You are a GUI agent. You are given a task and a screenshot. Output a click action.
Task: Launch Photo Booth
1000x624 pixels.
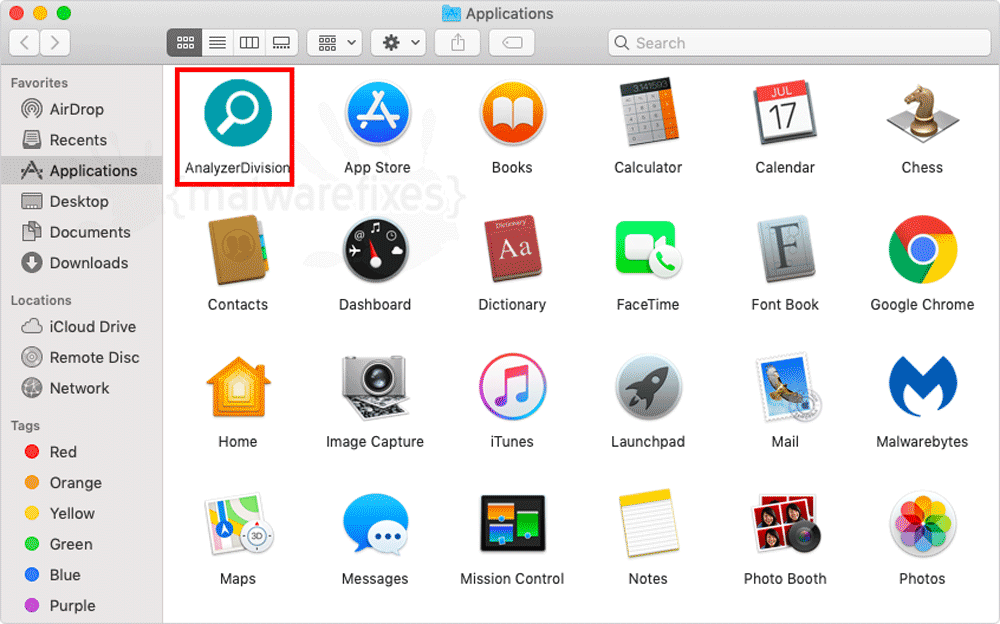pos(785,524)
